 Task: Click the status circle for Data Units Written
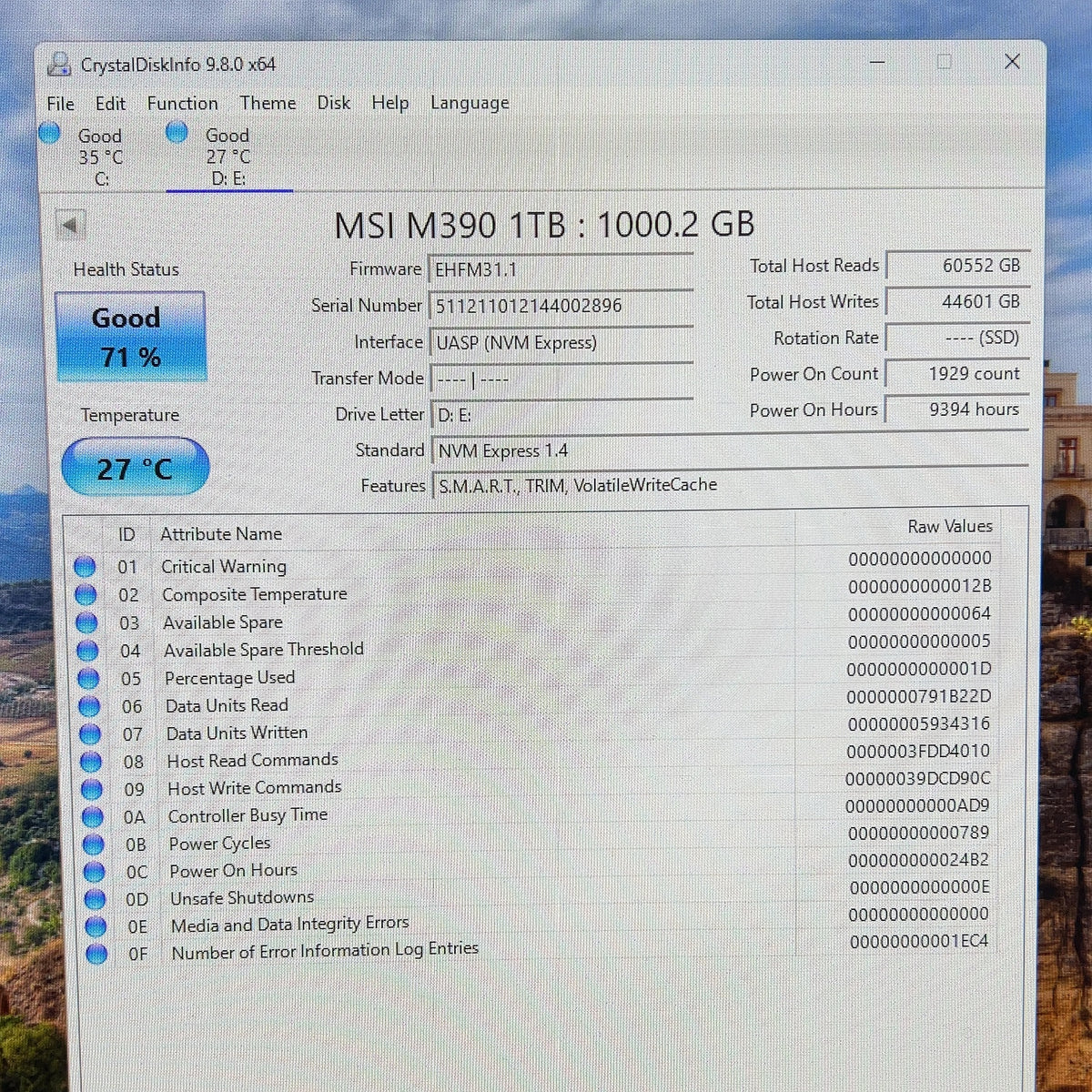click(90, 733)
